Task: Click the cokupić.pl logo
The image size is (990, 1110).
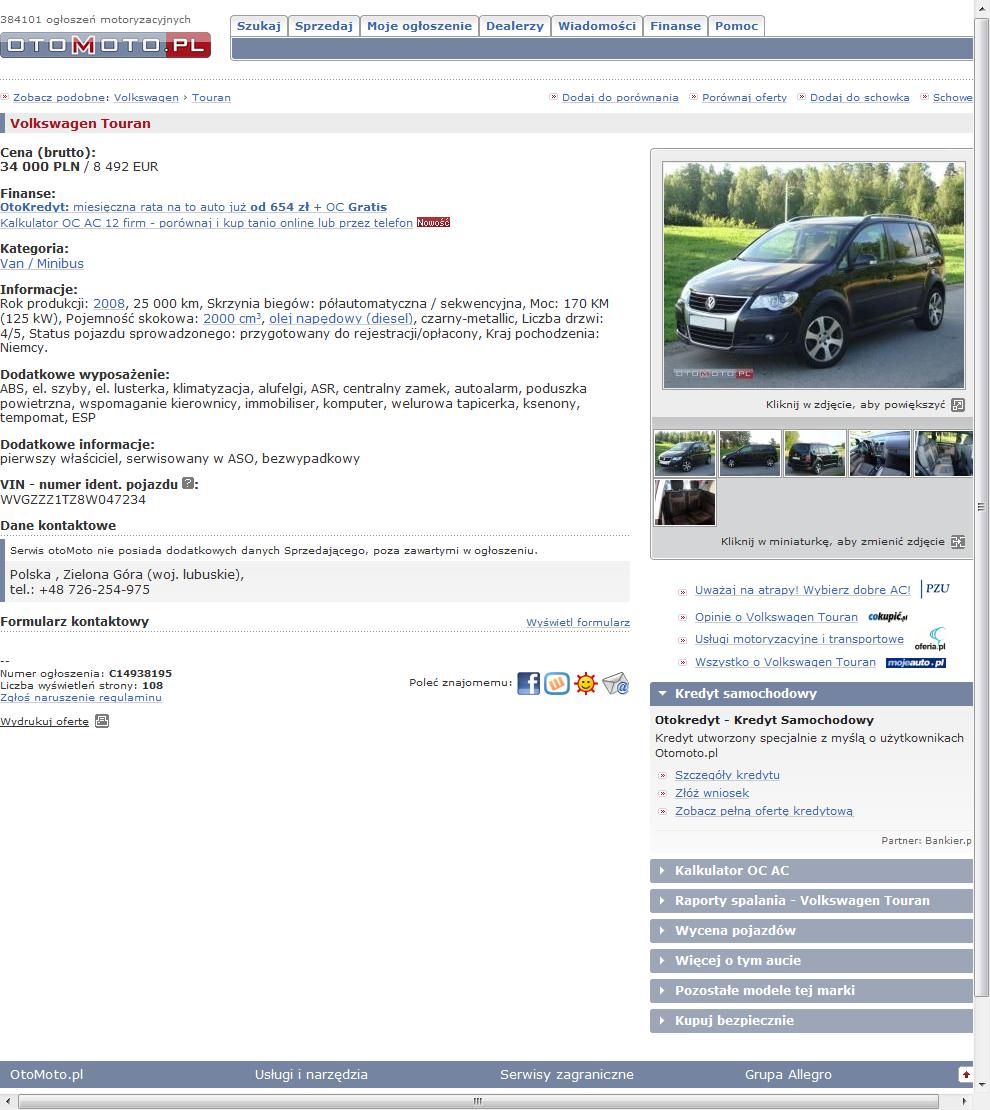Action: pos(888,617)
